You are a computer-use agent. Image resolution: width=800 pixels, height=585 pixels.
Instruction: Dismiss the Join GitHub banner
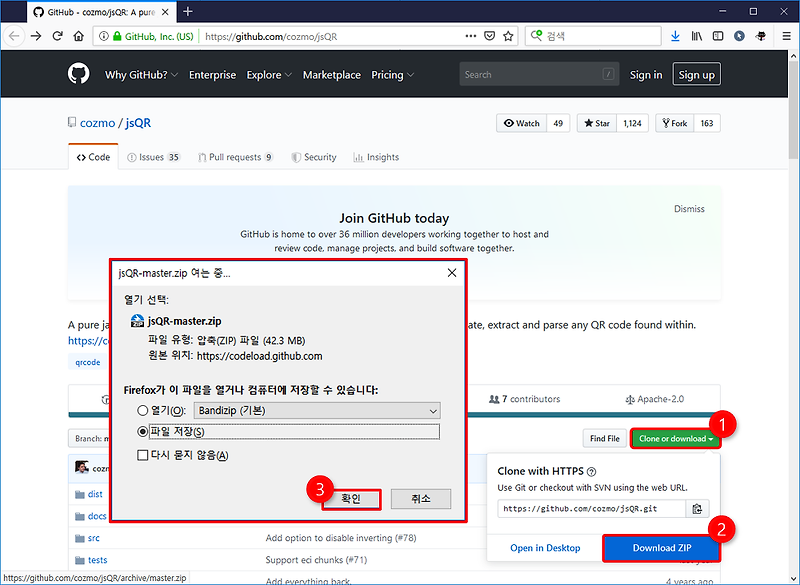[689, 209]
